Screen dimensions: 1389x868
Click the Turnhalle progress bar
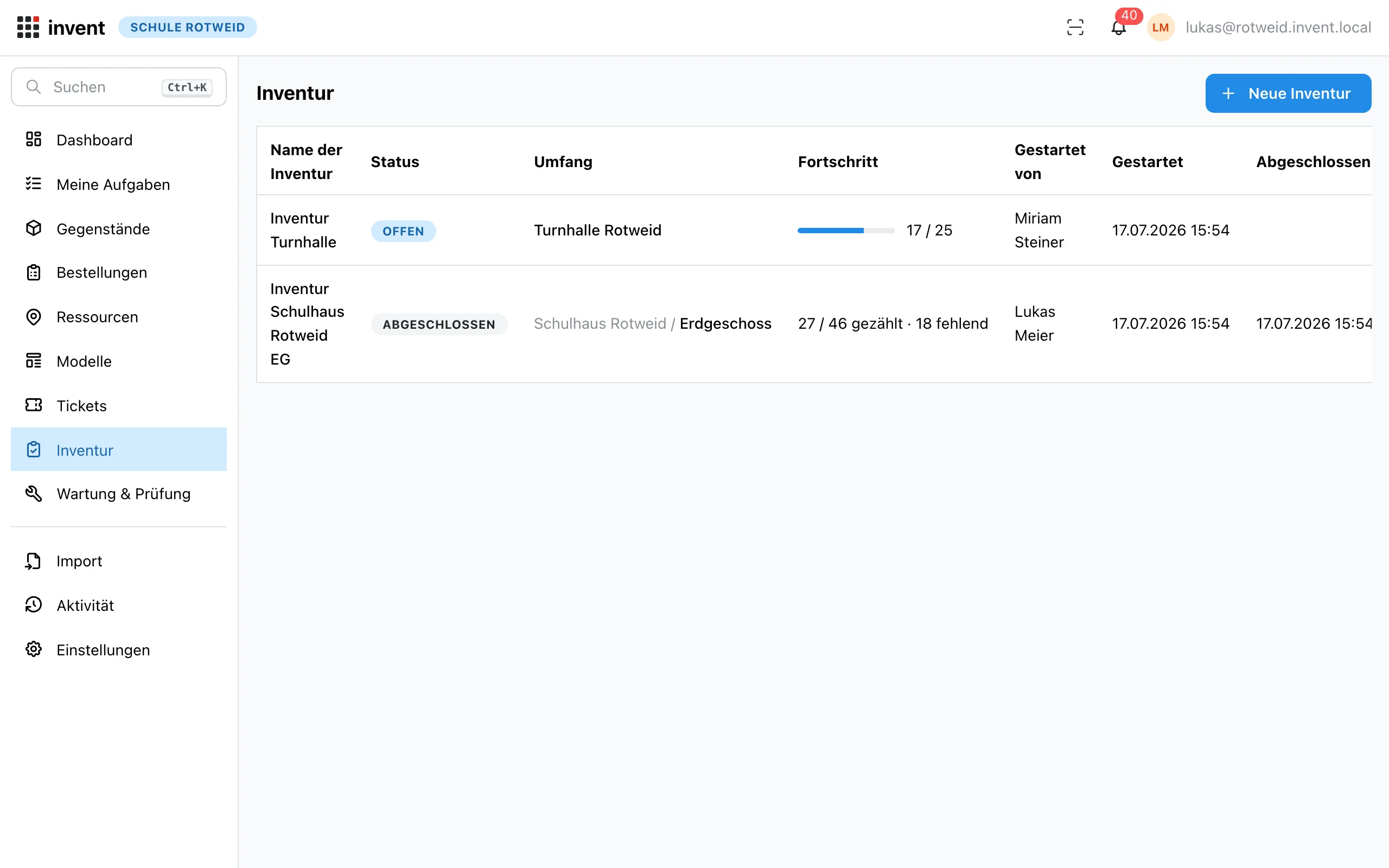846,230
